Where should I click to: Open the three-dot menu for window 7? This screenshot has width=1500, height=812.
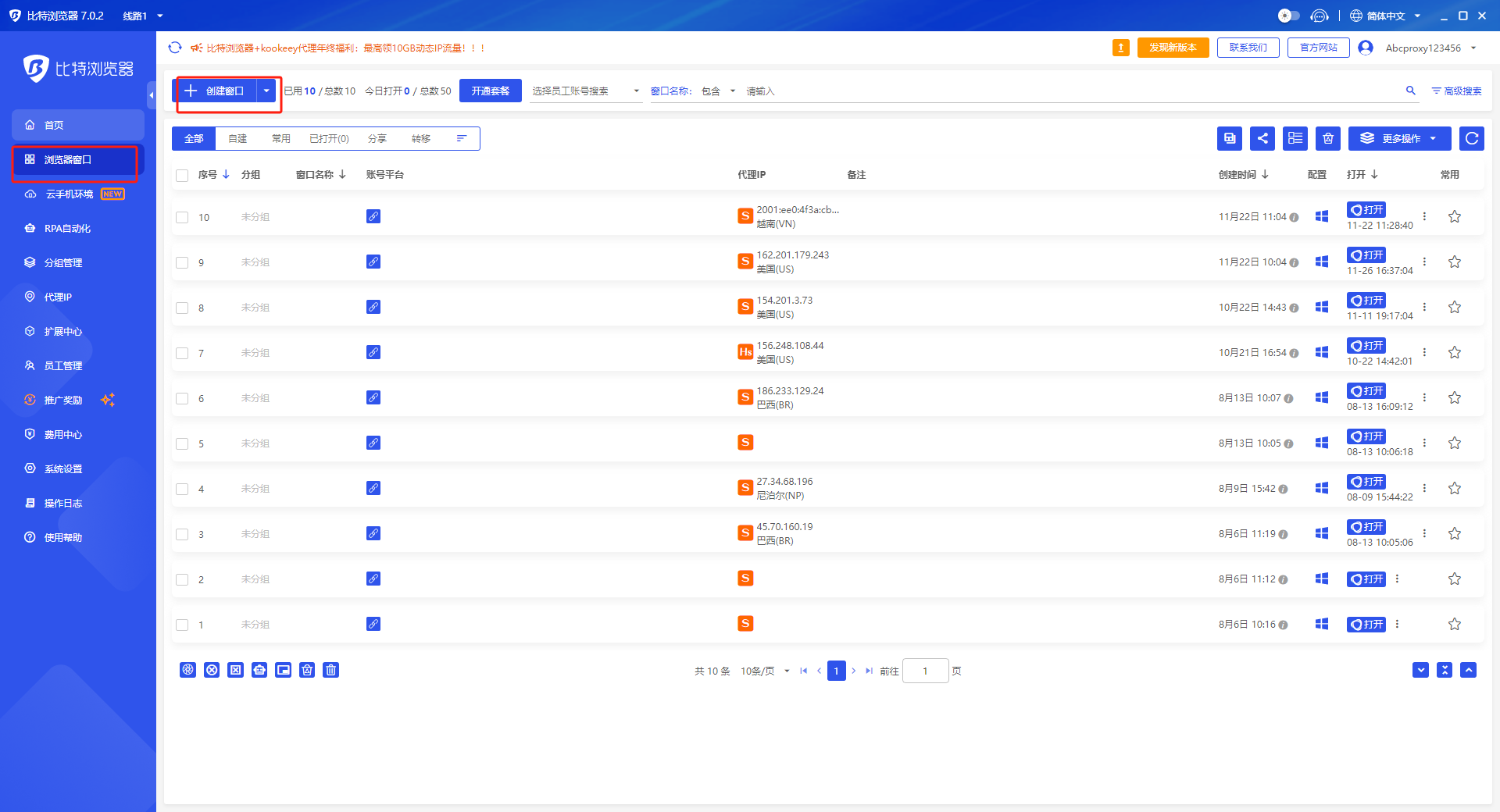tap(1424, 352)
